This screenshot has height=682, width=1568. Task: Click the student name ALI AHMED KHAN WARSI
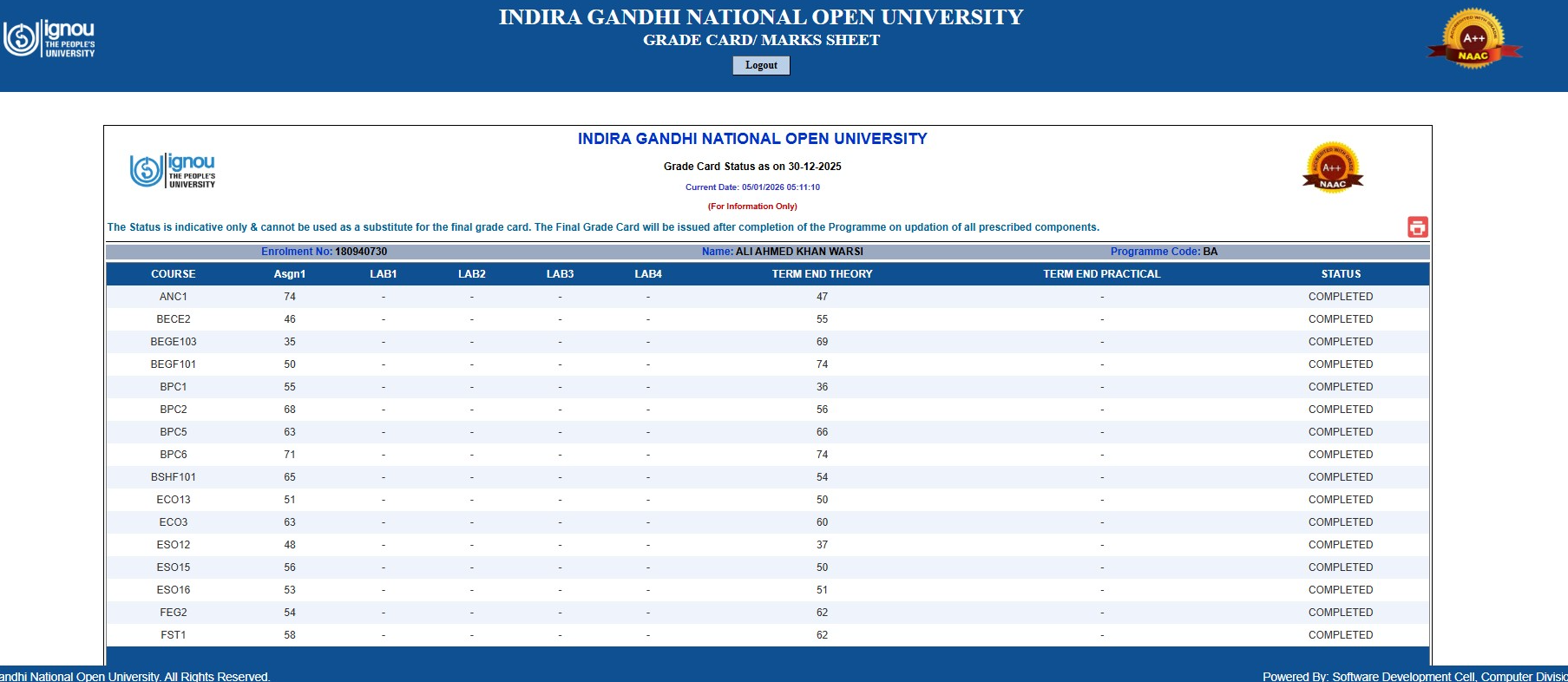pyautogui.click(x=799, y=252)
